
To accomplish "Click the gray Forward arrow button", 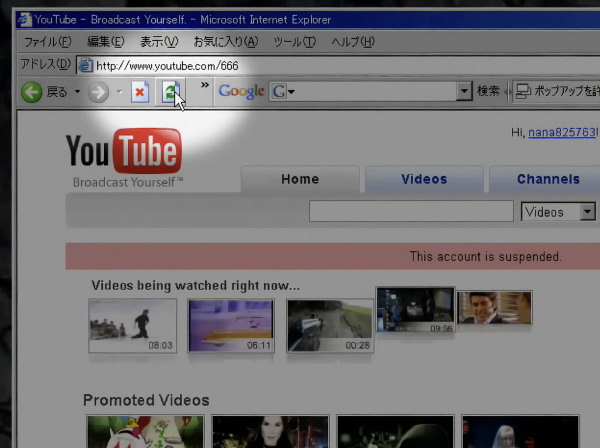I will [x=98, y=92].
